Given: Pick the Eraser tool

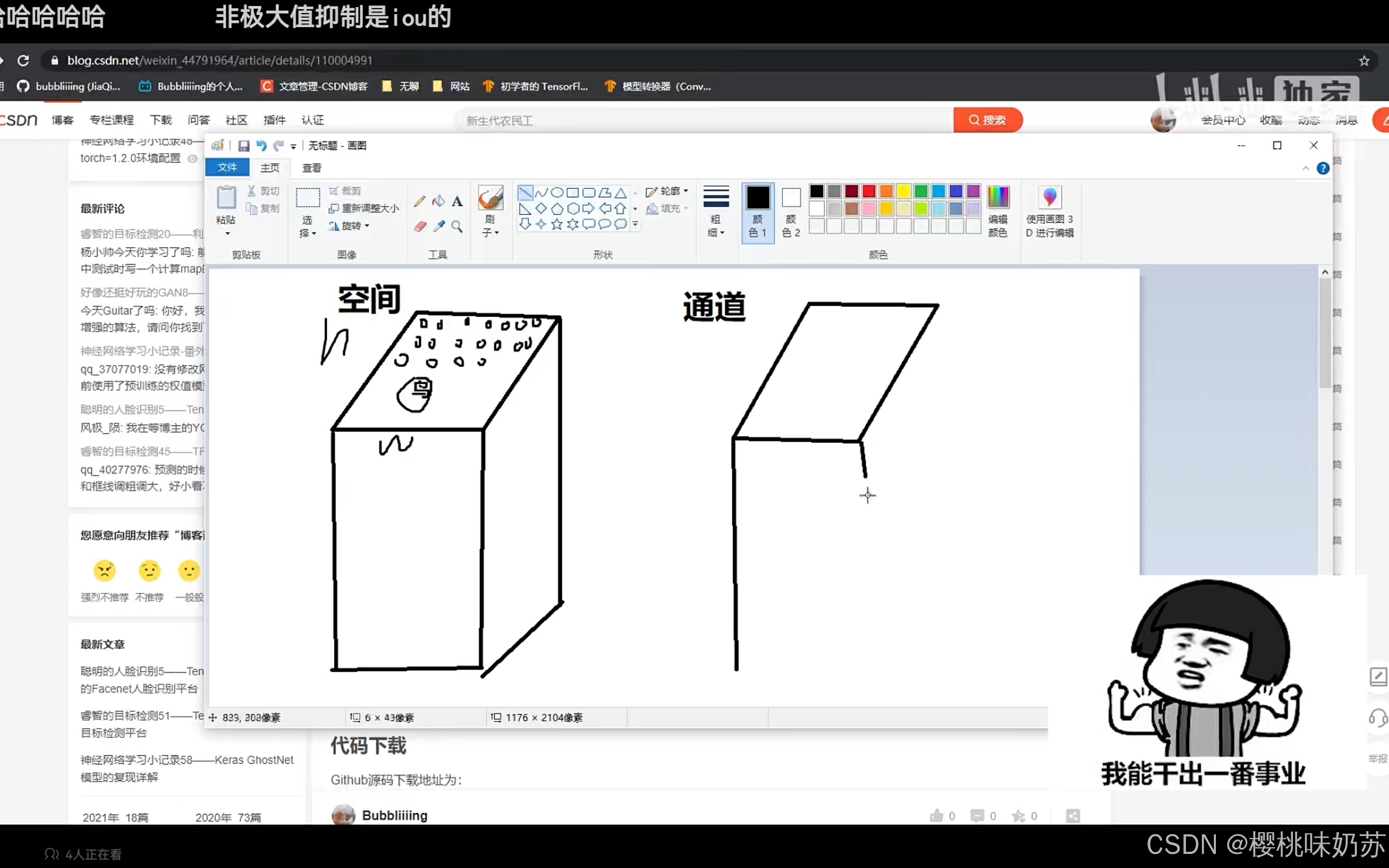Looking at the screenshot, I should (x=419, y=226).
